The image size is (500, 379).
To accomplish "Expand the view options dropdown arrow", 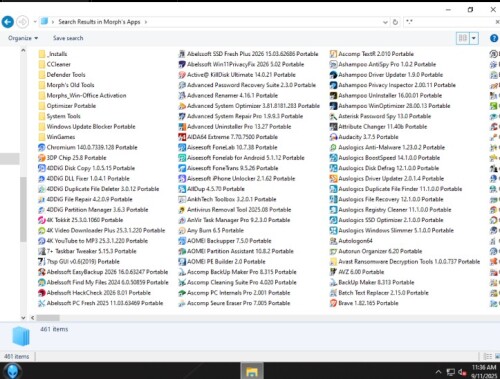I will tap(474, 38).
